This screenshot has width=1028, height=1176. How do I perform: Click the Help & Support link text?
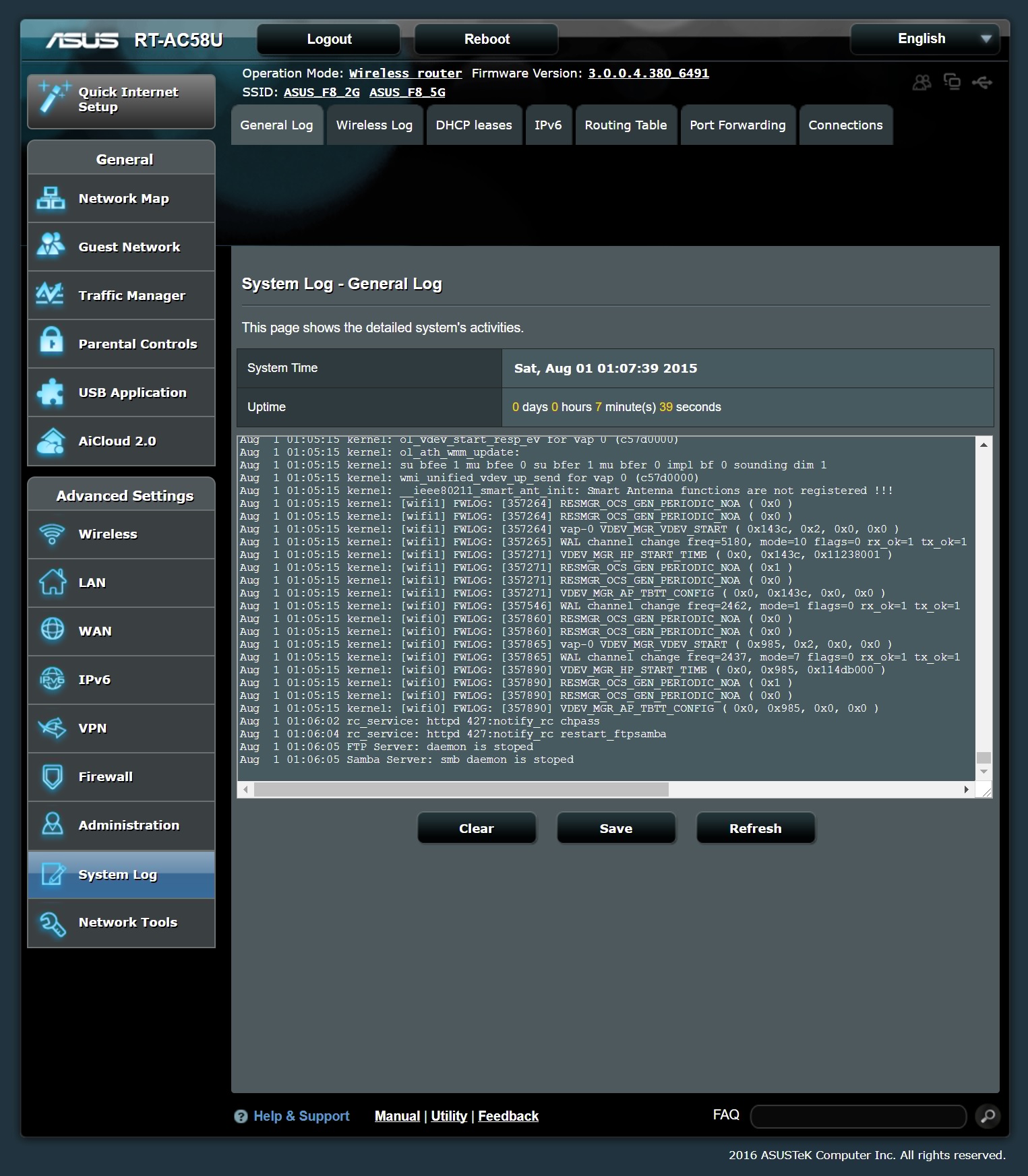[301, 1116]
